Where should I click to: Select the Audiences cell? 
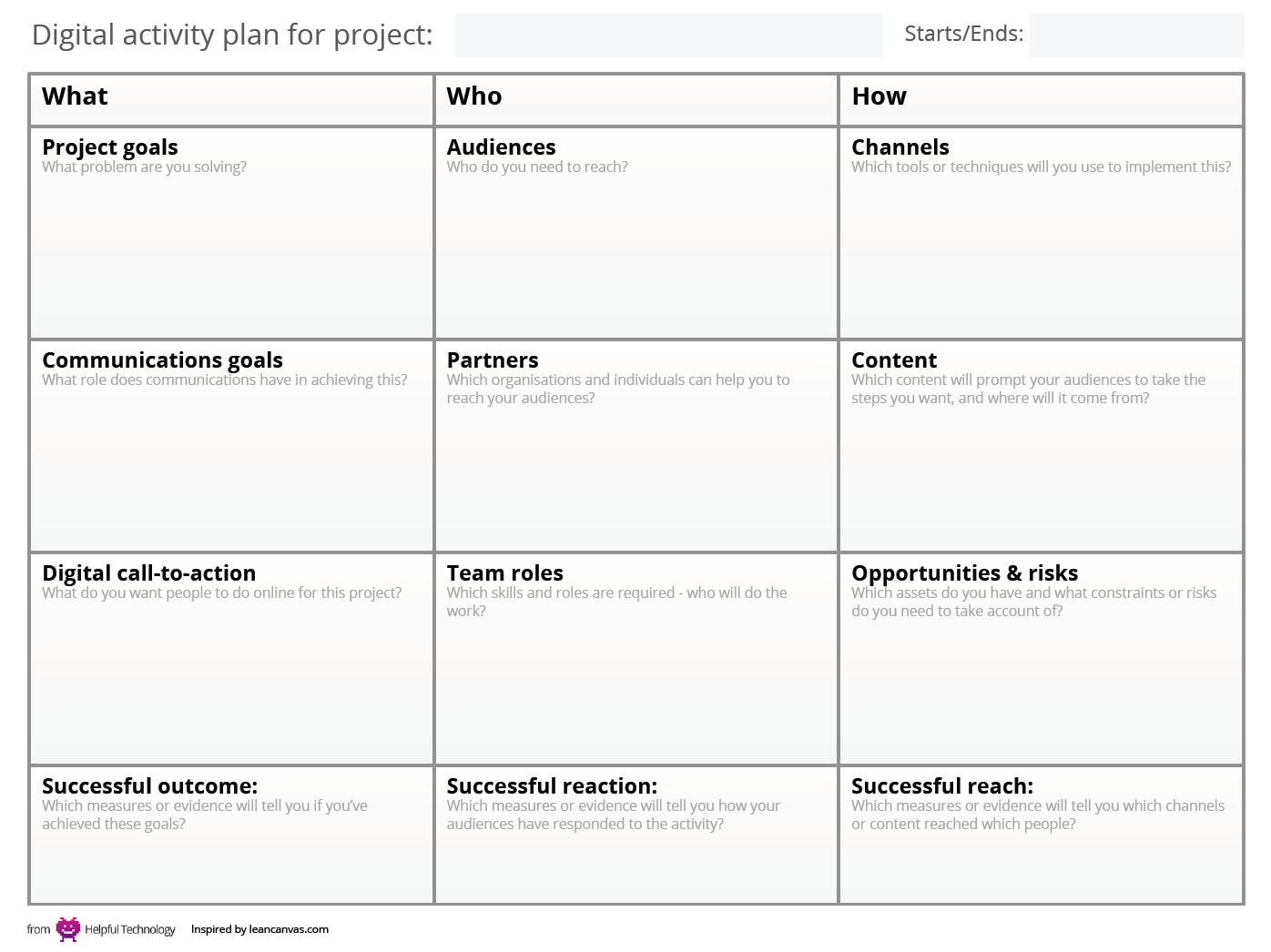tap(636, 233)
